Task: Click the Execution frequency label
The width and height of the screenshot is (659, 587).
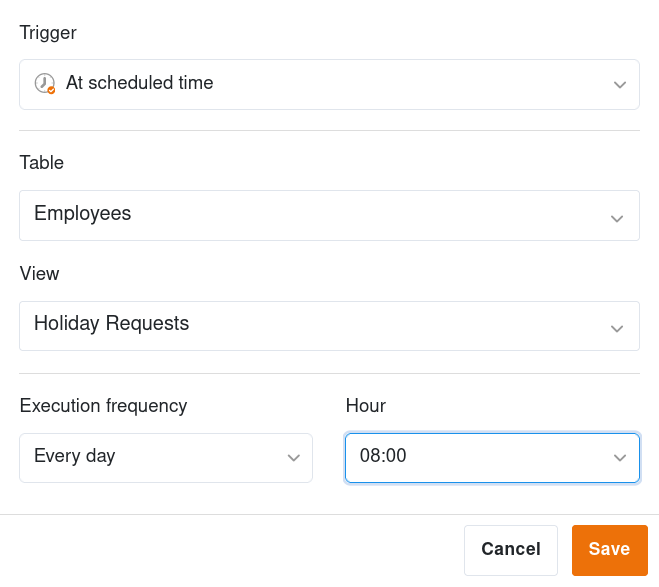Action: pyautogui.click(x=103, y=406)
